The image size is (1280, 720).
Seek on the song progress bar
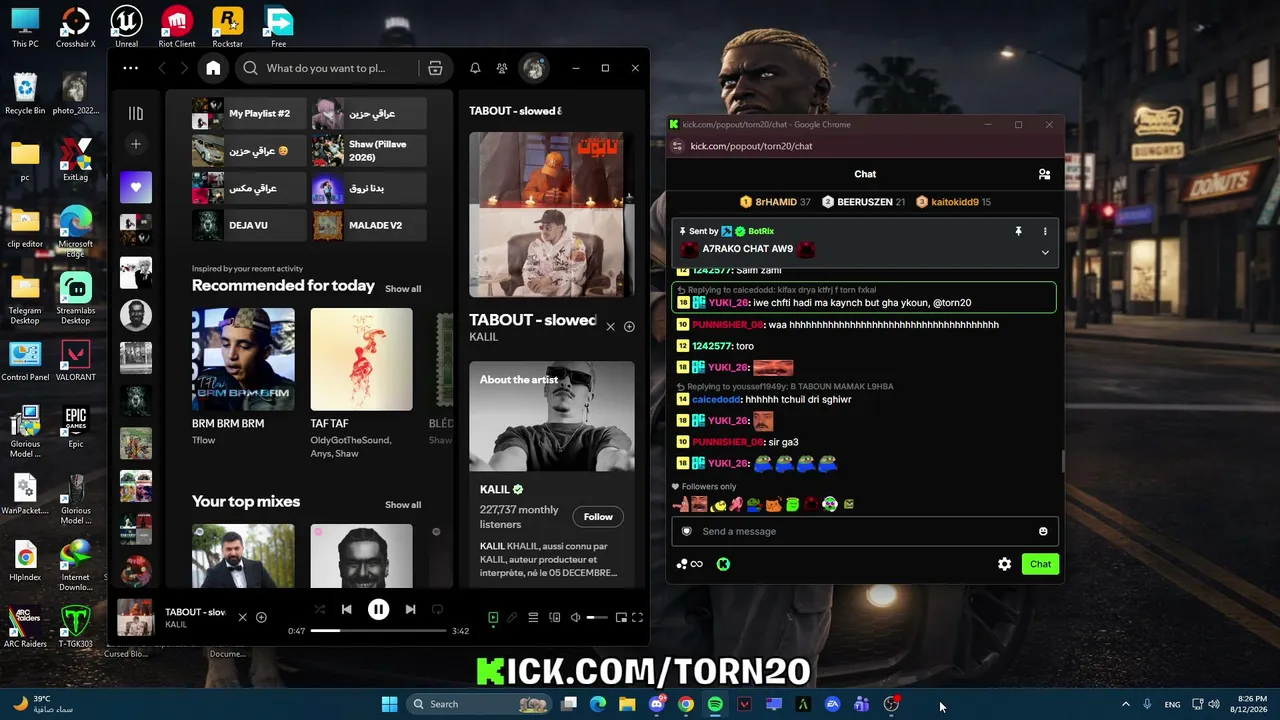click(x=378, y=631)
